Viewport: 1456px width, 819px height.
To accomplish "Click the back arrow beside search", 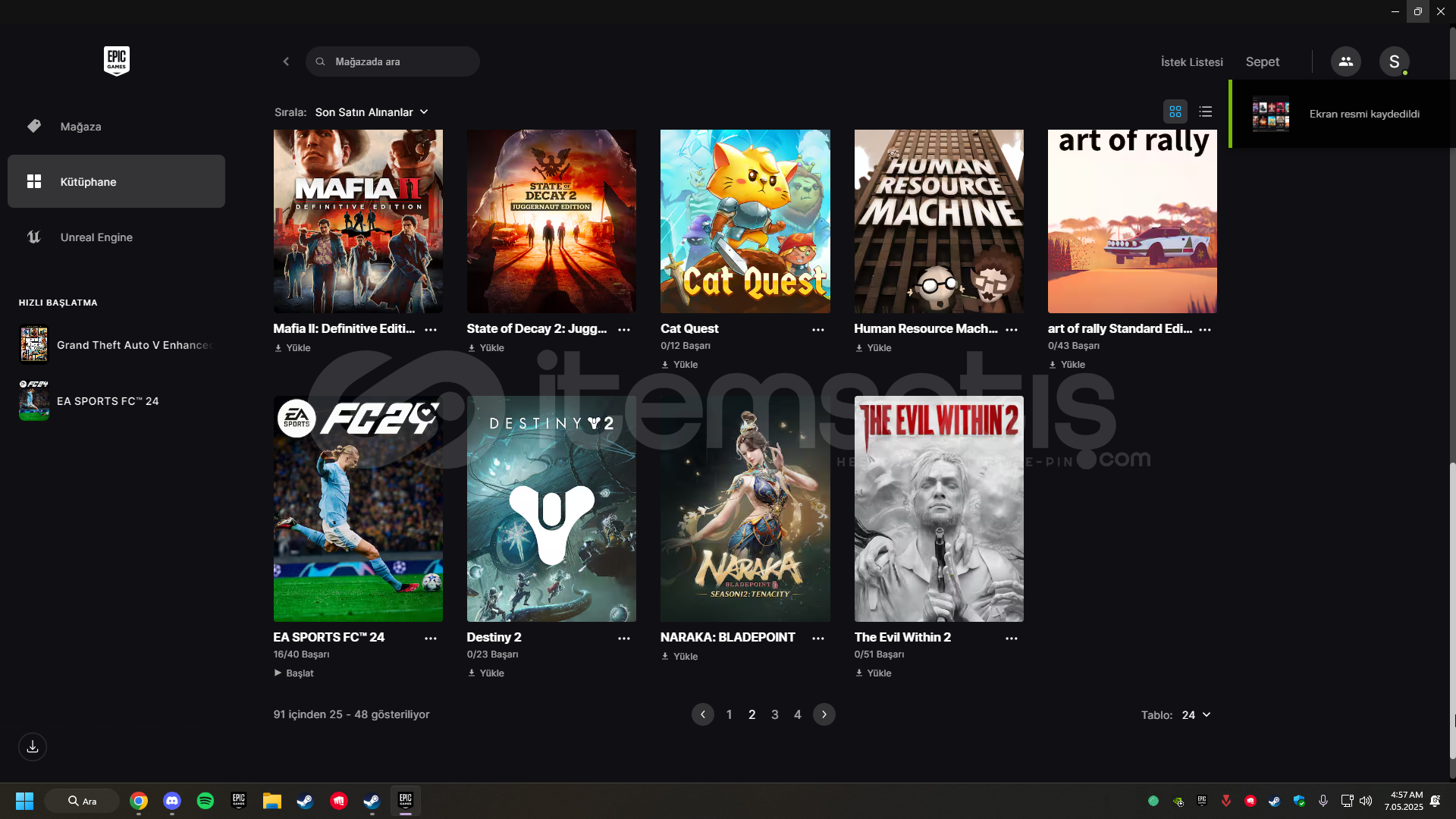I will click(x=286, y=61).
